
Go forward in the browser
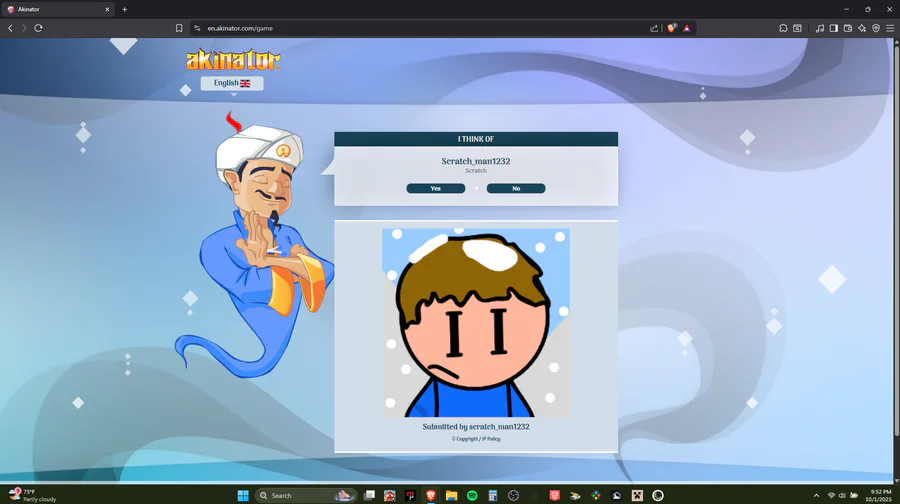24,28
